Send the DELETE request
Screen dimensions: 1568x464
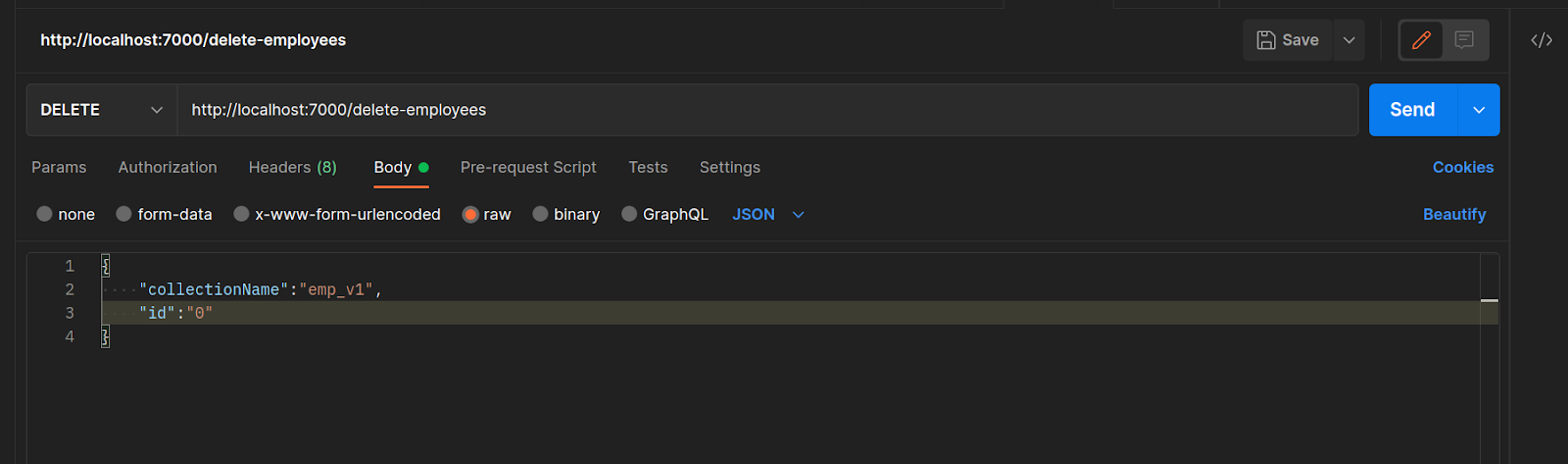pyautogui.click(x=1412, y=110)
